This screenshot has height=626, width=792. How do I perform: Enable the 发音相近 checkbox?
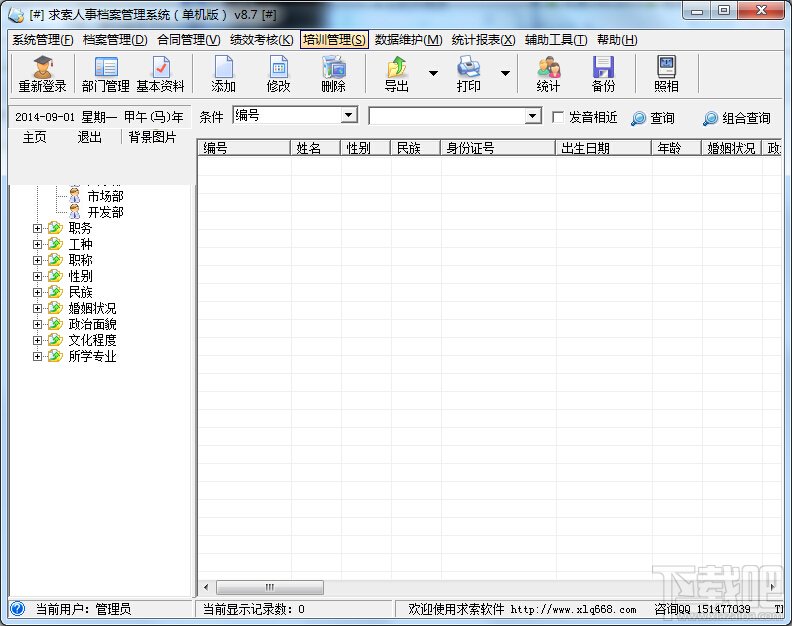click(x=558, y=117)
